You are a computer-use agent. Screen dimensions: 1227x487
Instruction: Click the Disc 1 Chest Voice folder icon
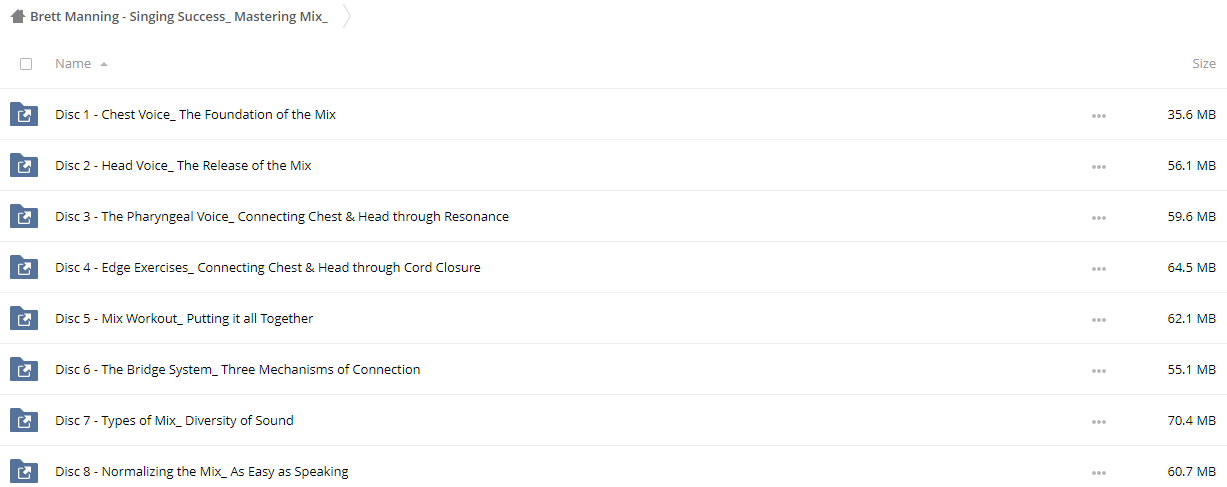coord(24,114)
